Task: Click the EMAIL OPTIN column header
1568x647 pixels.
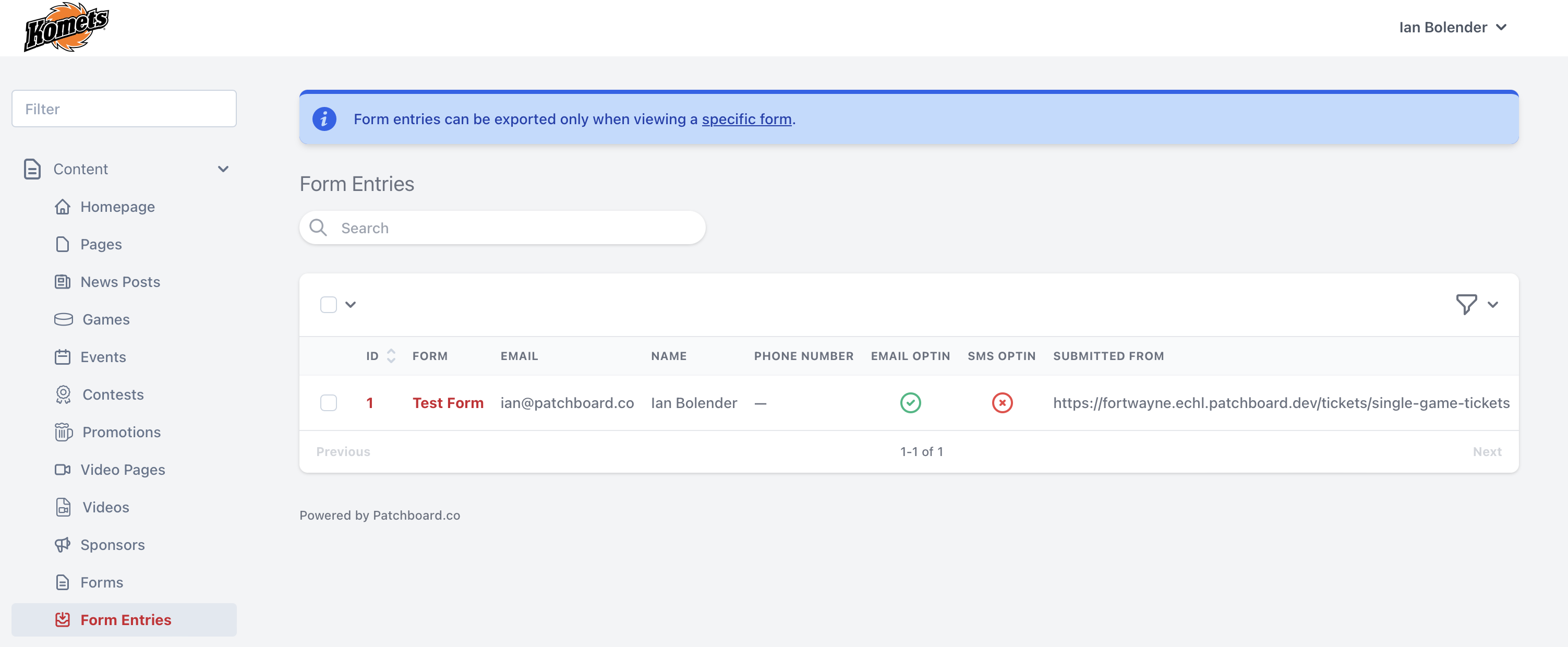Action: (x=910, y=356)
